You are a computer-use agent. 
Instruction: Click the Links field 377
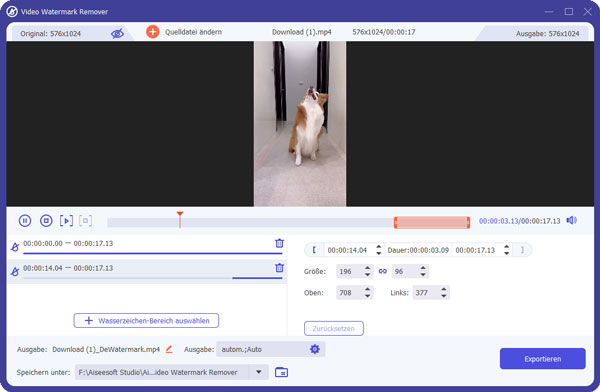point(426,293)
